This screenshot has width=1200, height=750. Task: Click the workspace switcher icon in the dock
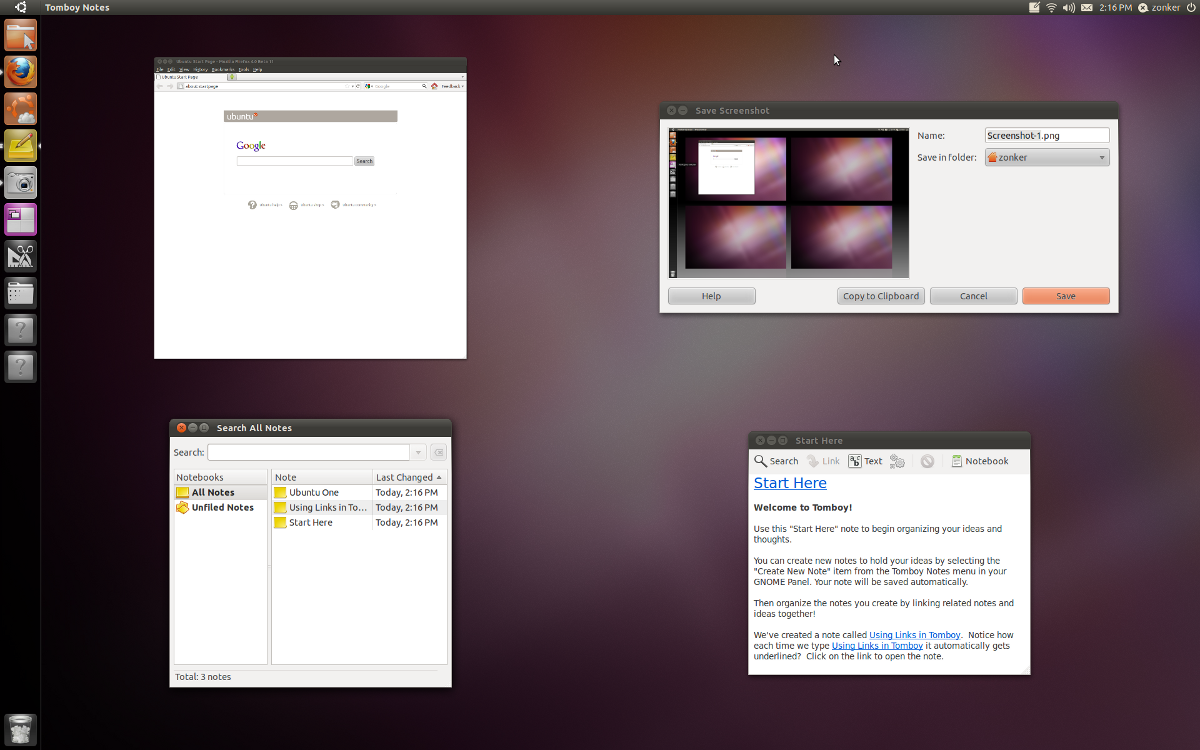pyautogui.click(x=20, y=219)
